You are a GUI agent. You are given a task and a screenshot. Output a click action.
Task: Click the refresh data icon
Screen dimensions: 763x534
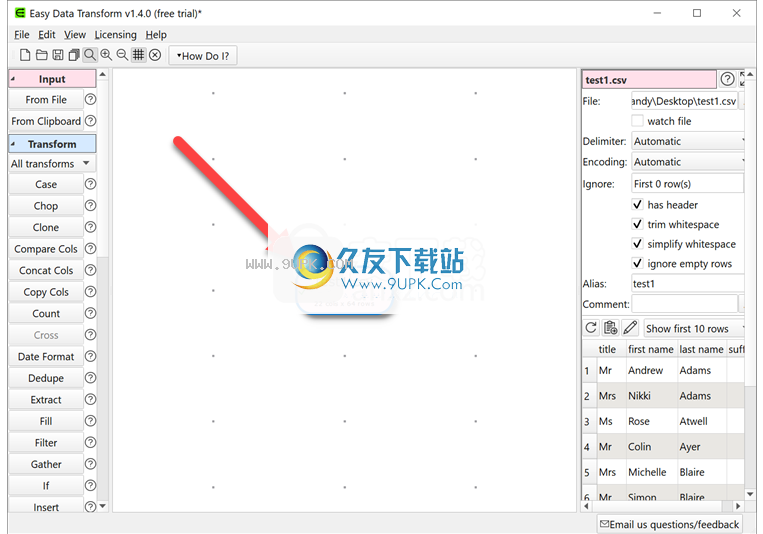(x=591, y=328)
